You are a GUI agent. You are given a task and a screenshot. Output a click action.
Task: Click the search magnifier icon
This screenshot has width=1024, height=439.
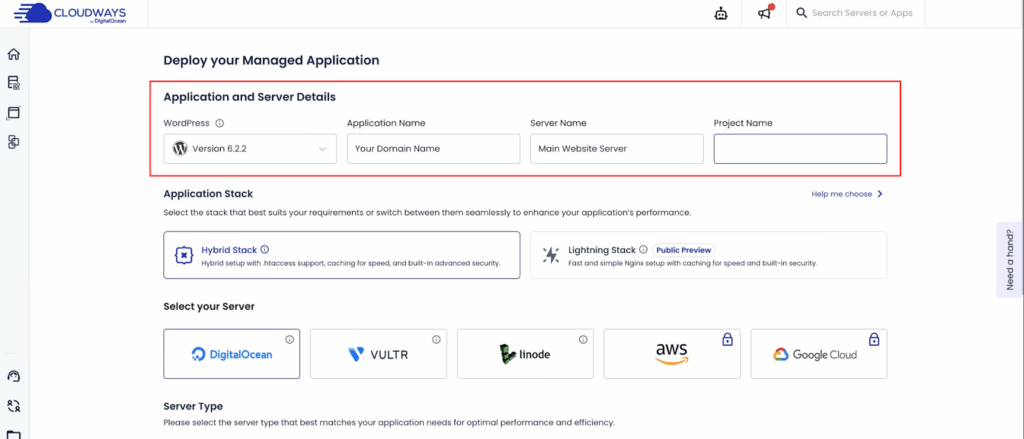coord(802,13)
